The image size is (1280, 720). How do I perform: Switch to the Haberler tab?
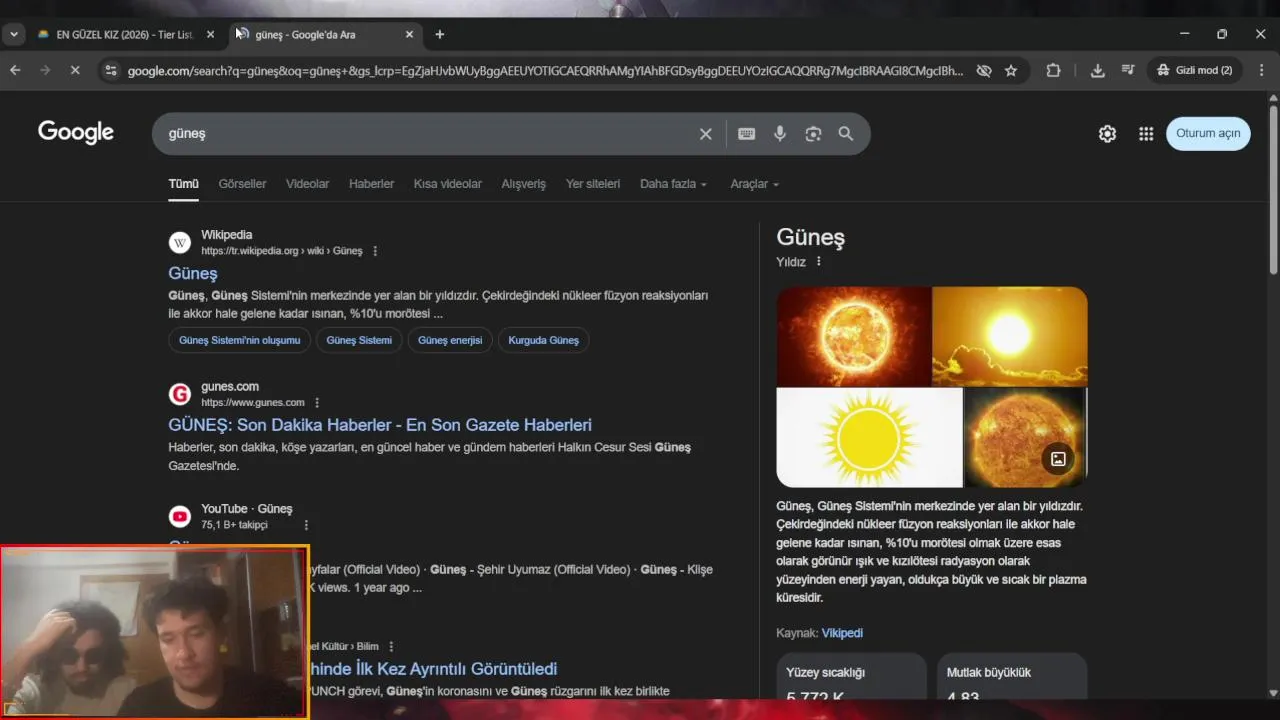click(x=371, y=184)
